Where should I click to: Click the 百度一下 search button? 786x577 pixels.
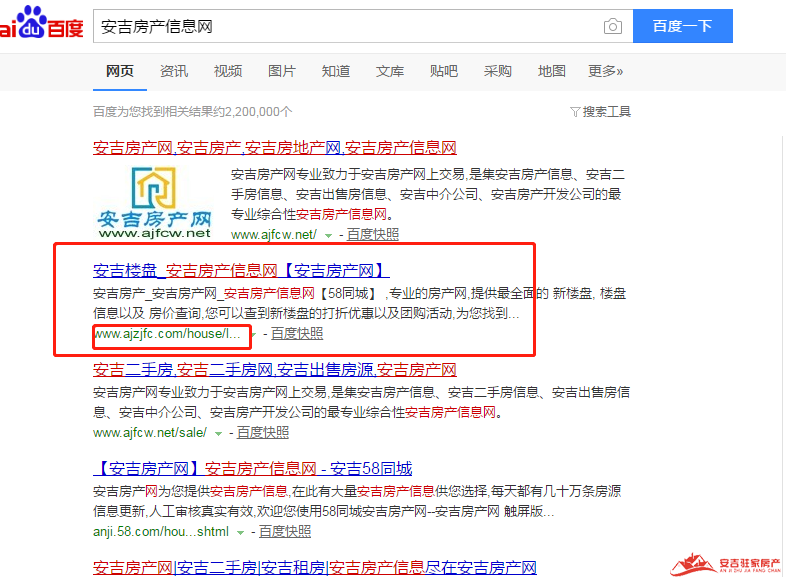tap(683, 26)
